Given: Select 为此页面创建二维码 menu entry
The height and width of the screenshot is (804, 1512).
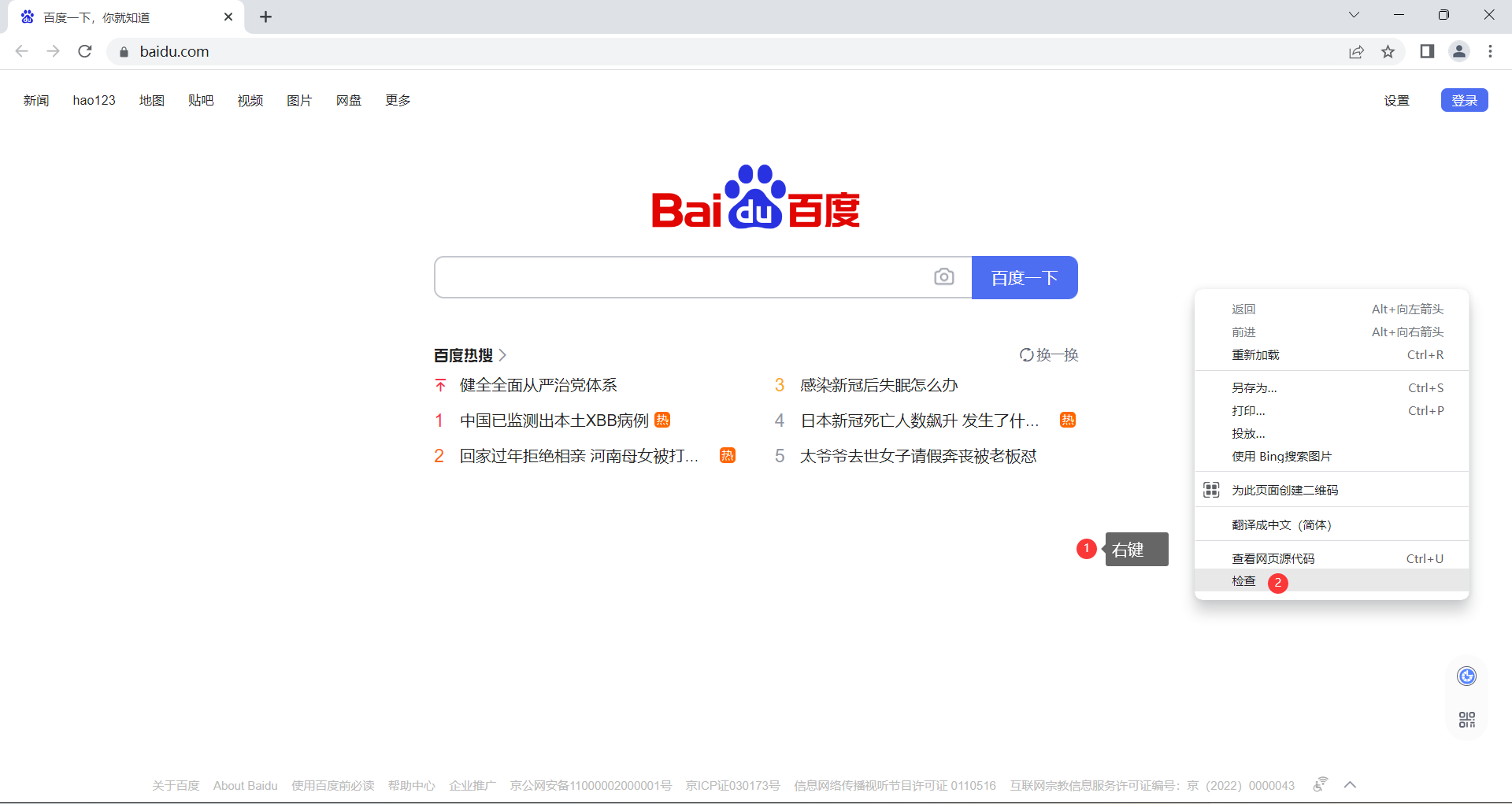Looking at the screenshot, I should point(1332,491).
